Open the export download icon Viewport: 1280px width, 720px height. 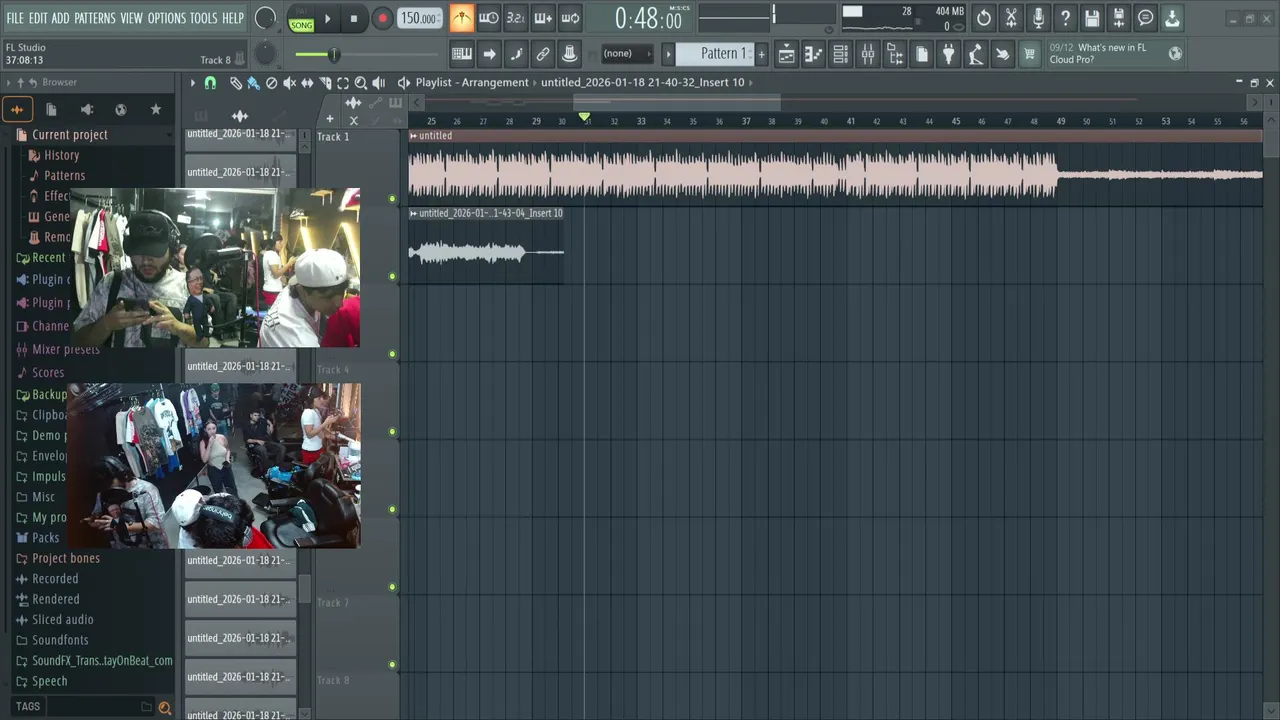click(x=1172, y=18)
